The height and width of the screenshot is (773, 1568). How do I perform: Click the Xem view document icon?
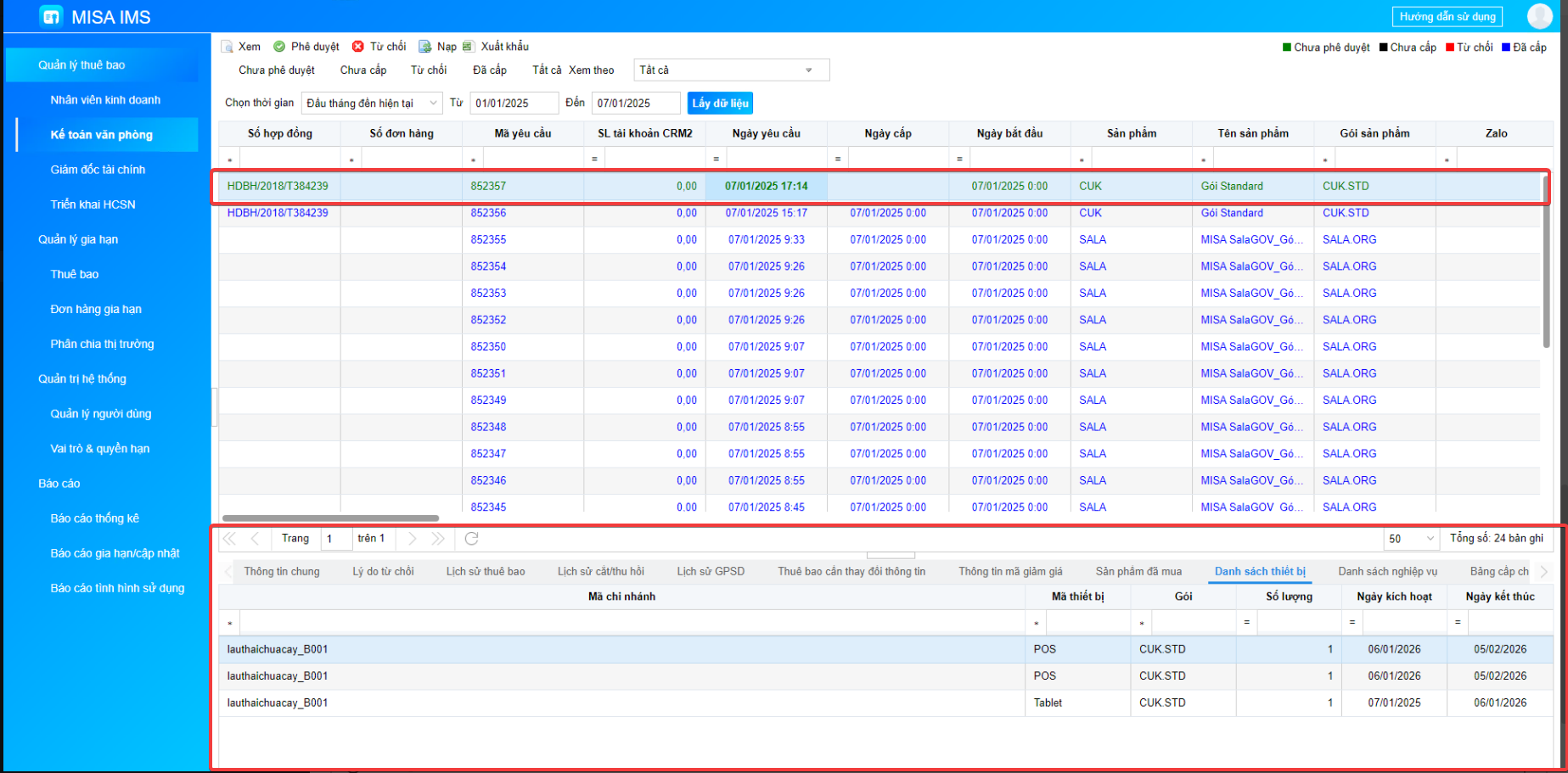[x=227, y=47]
